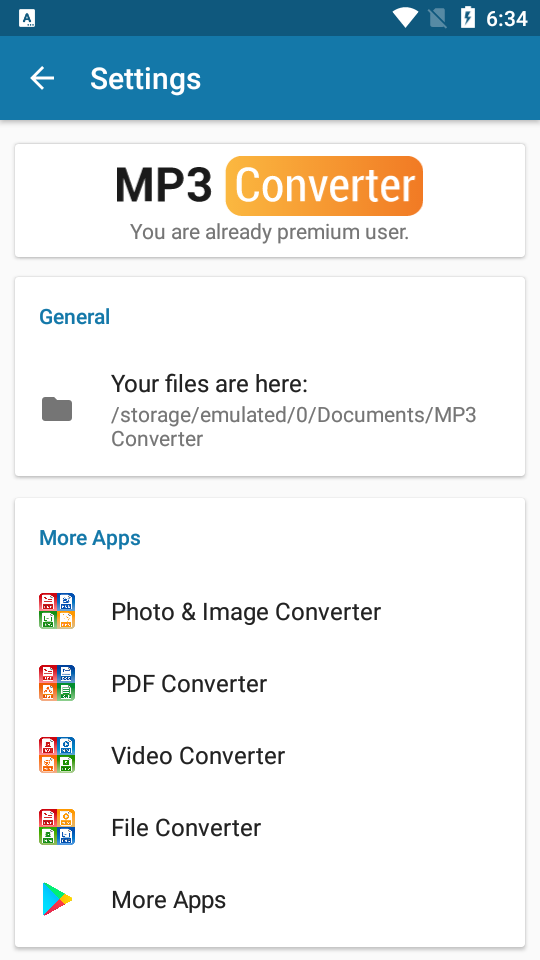Click the File Converter app icon
Viewport: 540px width, 960px height.
click(x=57, y=827)
